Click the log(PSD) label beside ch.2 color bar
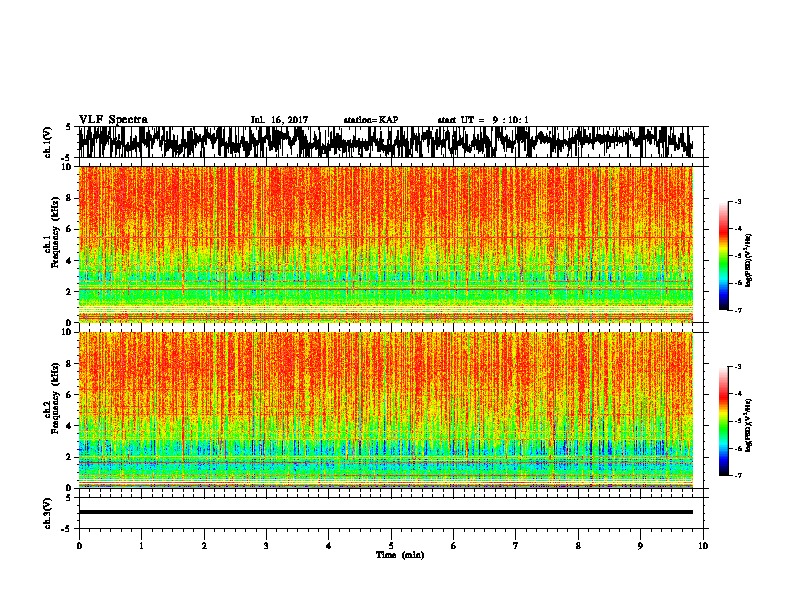The image size is (792, 612). tap(749, 425)
